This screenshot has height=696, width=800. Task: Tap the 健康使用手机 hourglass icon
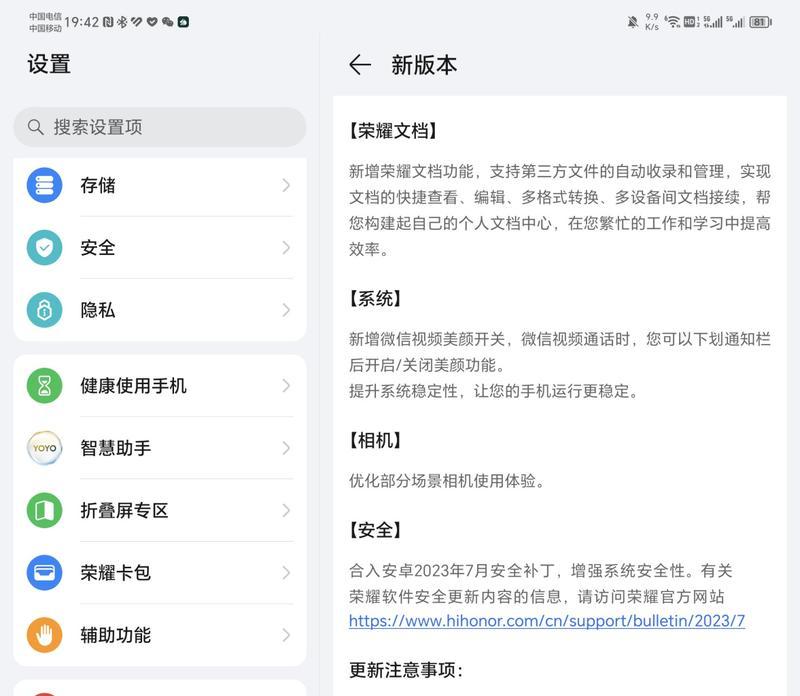44,386
